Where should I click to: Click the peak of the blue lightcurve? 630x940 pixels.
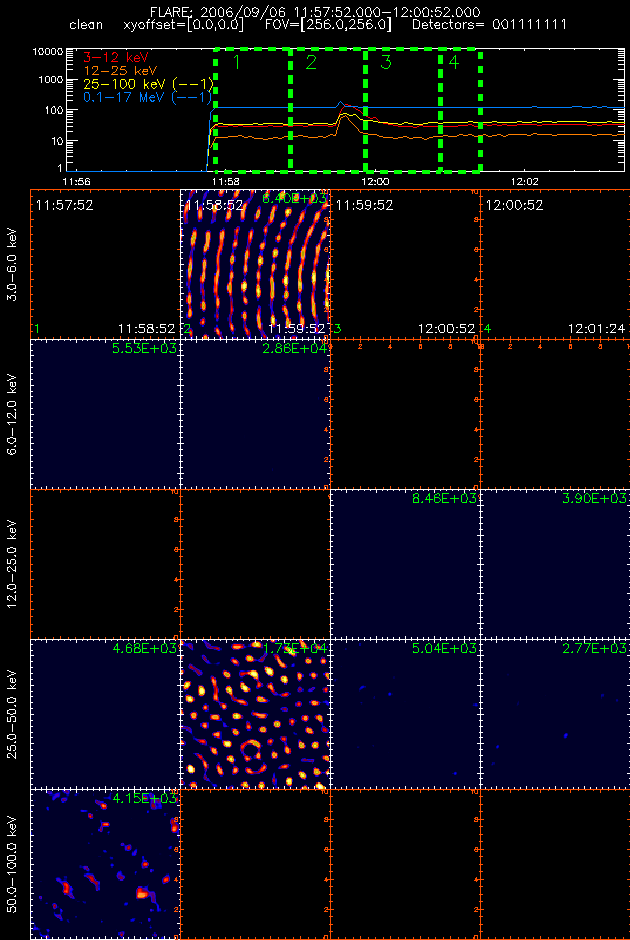click(340, 102)
